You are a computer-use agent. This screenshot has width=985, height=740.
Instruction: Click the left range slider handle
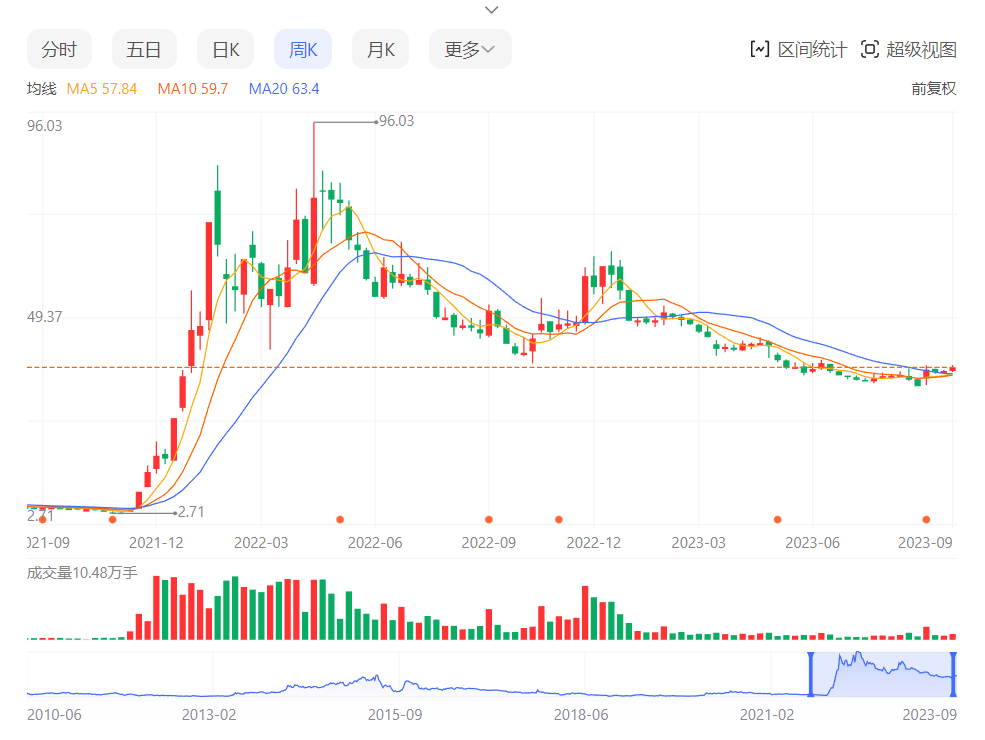pyautogui.click(x=810, y=674)
